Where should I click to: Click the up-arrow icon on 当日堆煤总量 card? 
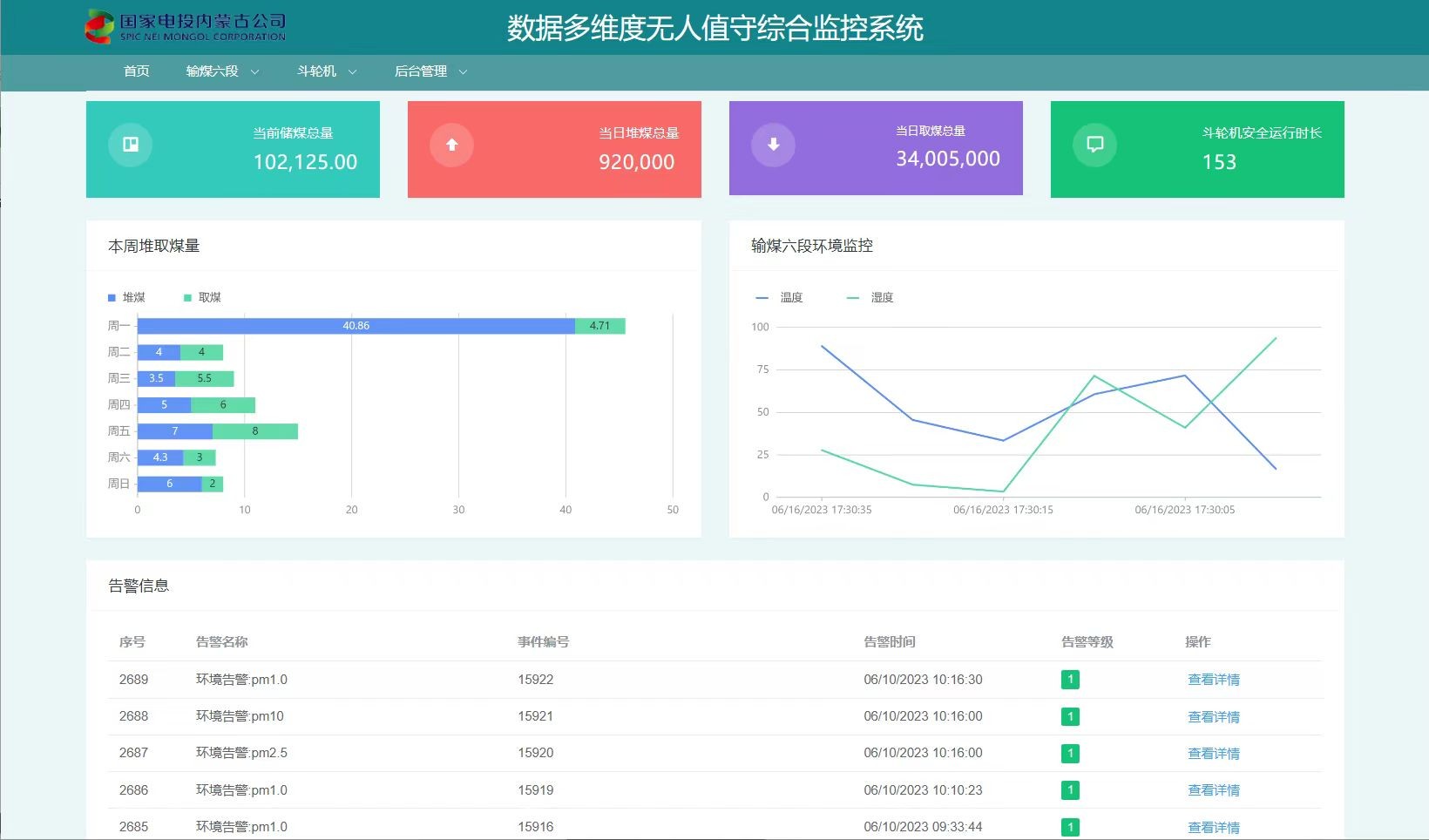pos(451,145)
